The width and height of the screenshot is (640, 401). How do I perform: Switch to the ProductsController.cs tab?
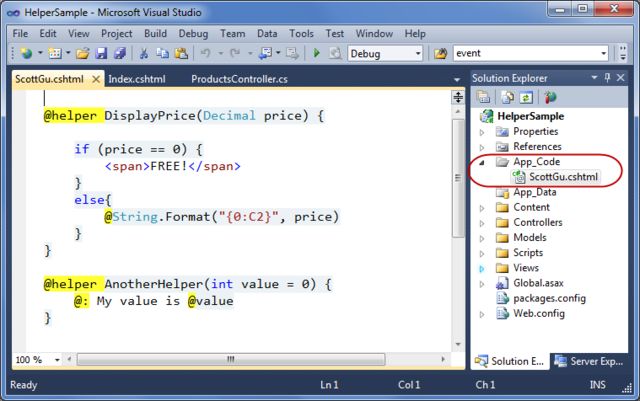click(239, 79)
